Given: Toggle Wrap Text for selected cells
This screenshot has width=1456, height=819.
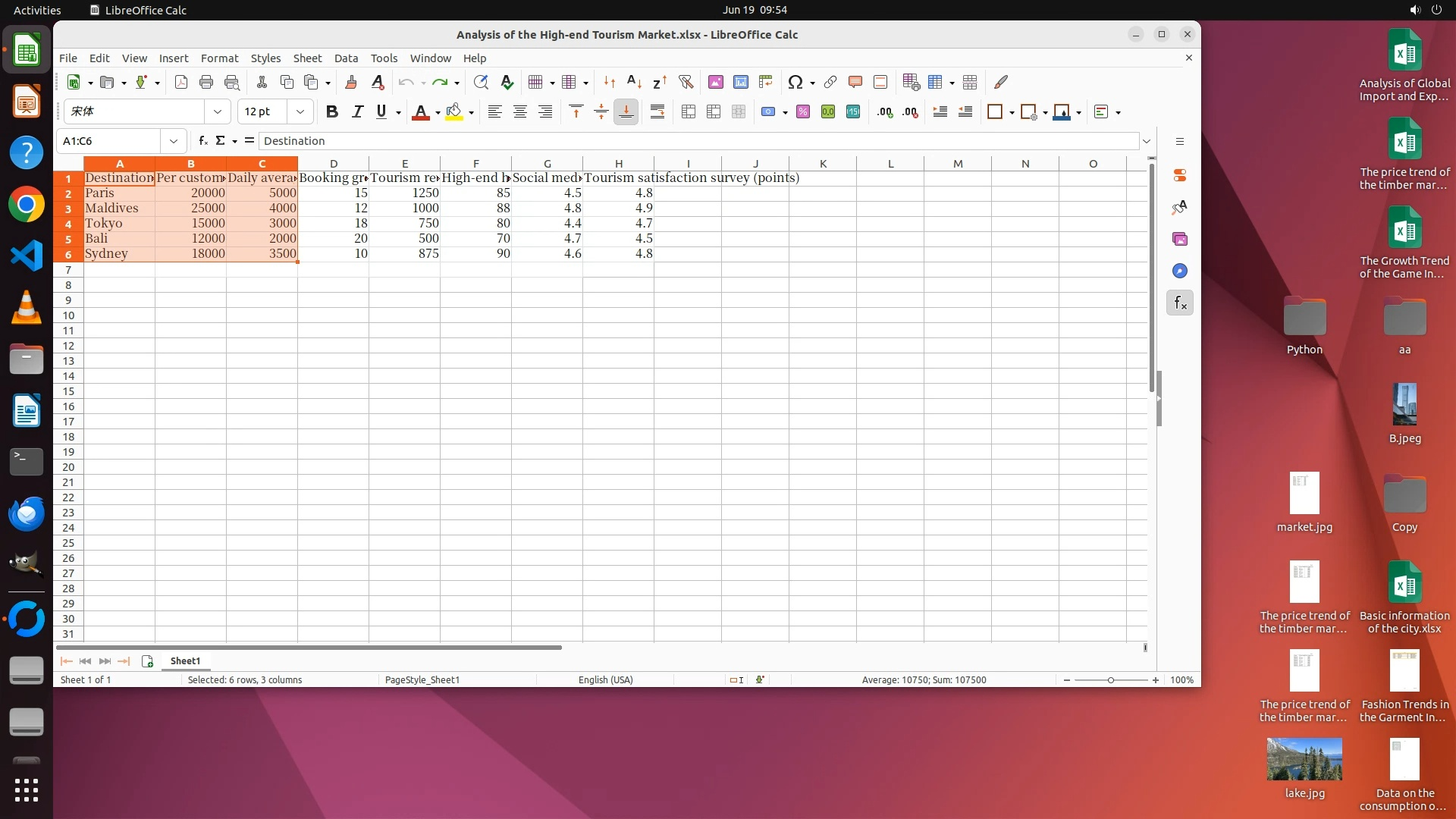Looking at the screenshot, I should pos(657,111).
